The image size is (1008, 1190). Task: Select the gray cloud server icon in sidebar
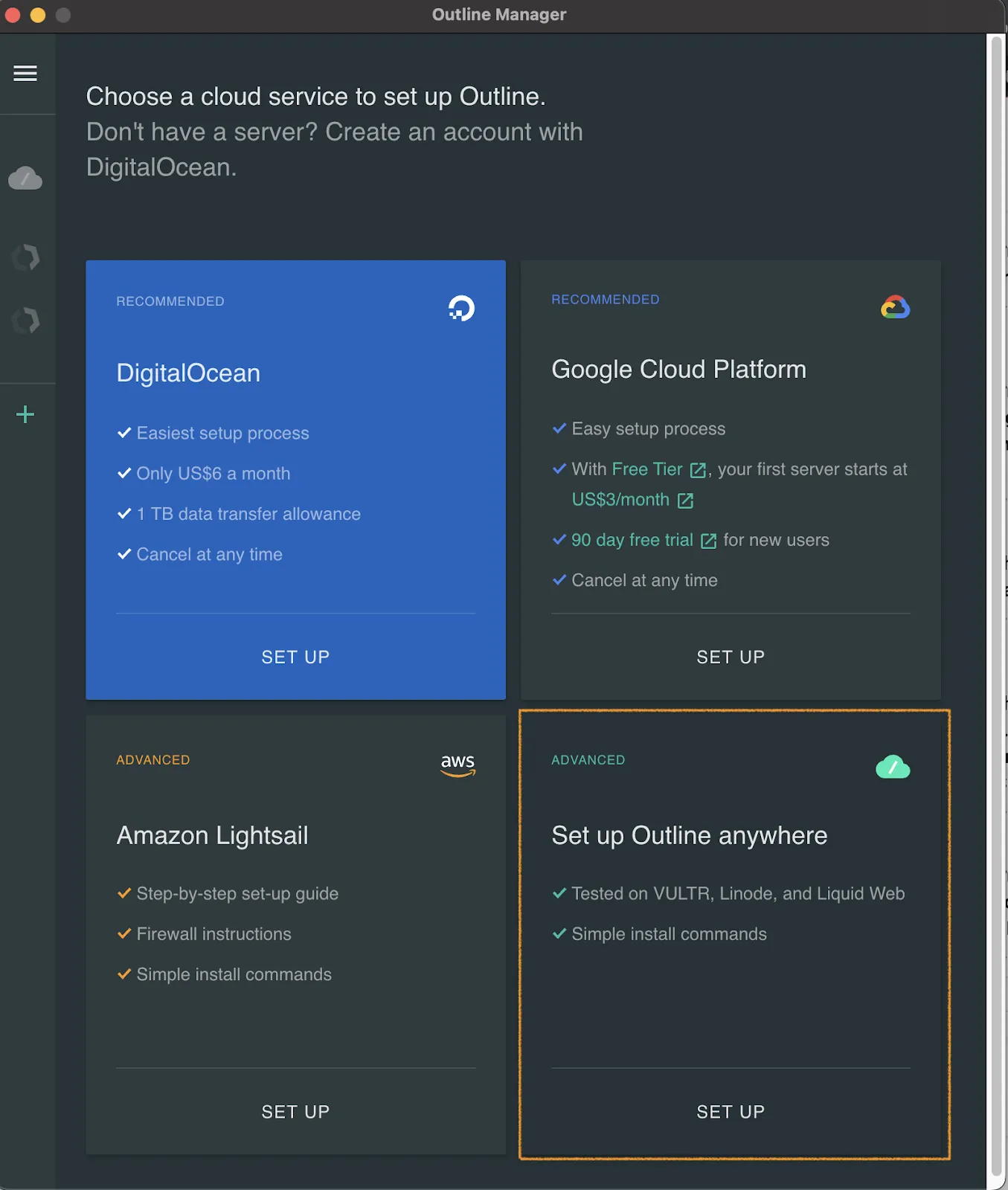pyautogui.click(x=25, y=178)
